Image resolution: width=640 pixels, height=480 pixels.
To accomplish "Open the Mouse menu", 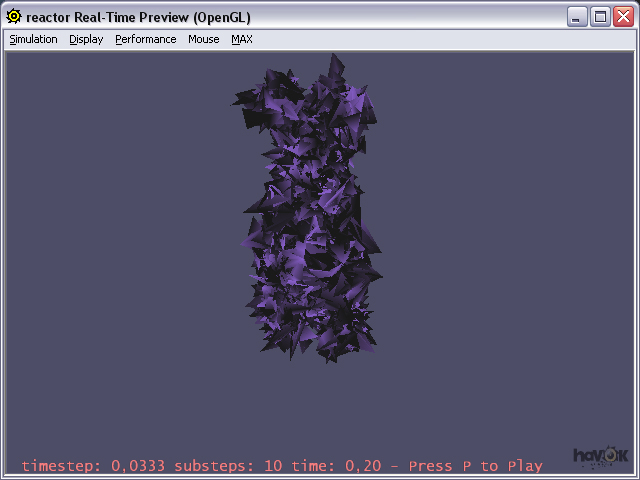I will 204,39.
